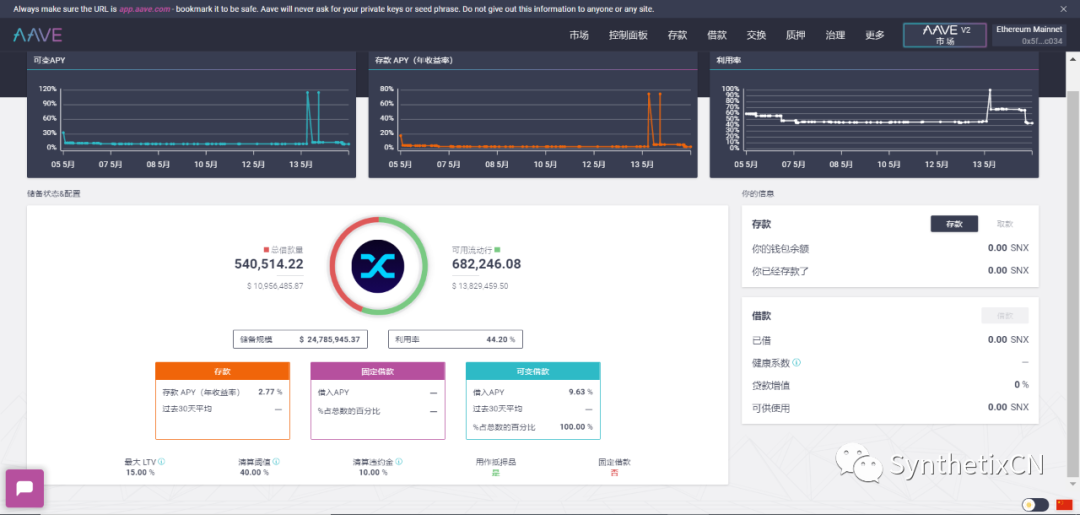
Task: Click info icon next to 清算违约金
Action: (399, 462)
